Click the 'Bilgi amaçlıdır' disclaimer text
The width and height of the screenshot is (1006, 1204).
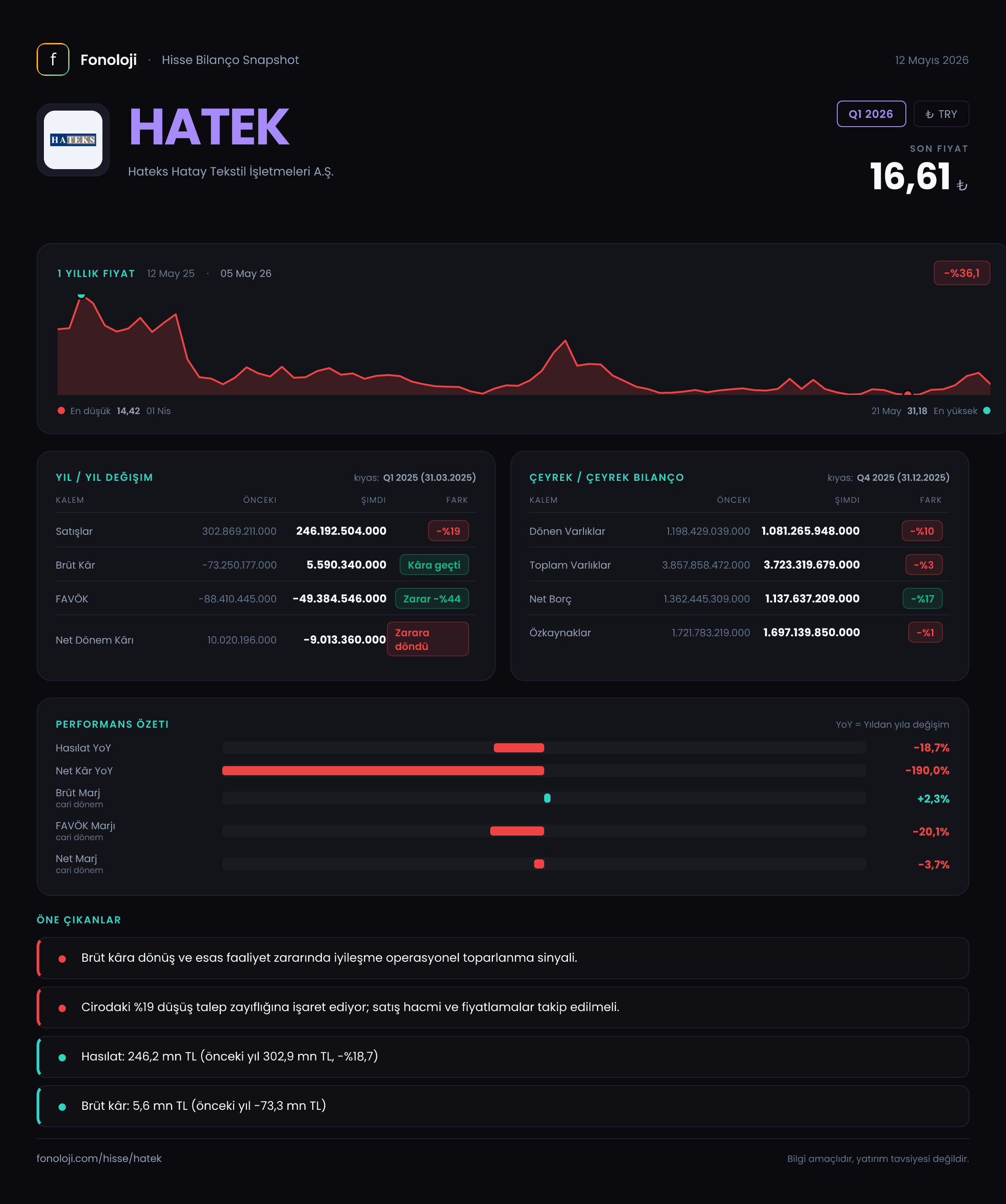pos(878,1159)
